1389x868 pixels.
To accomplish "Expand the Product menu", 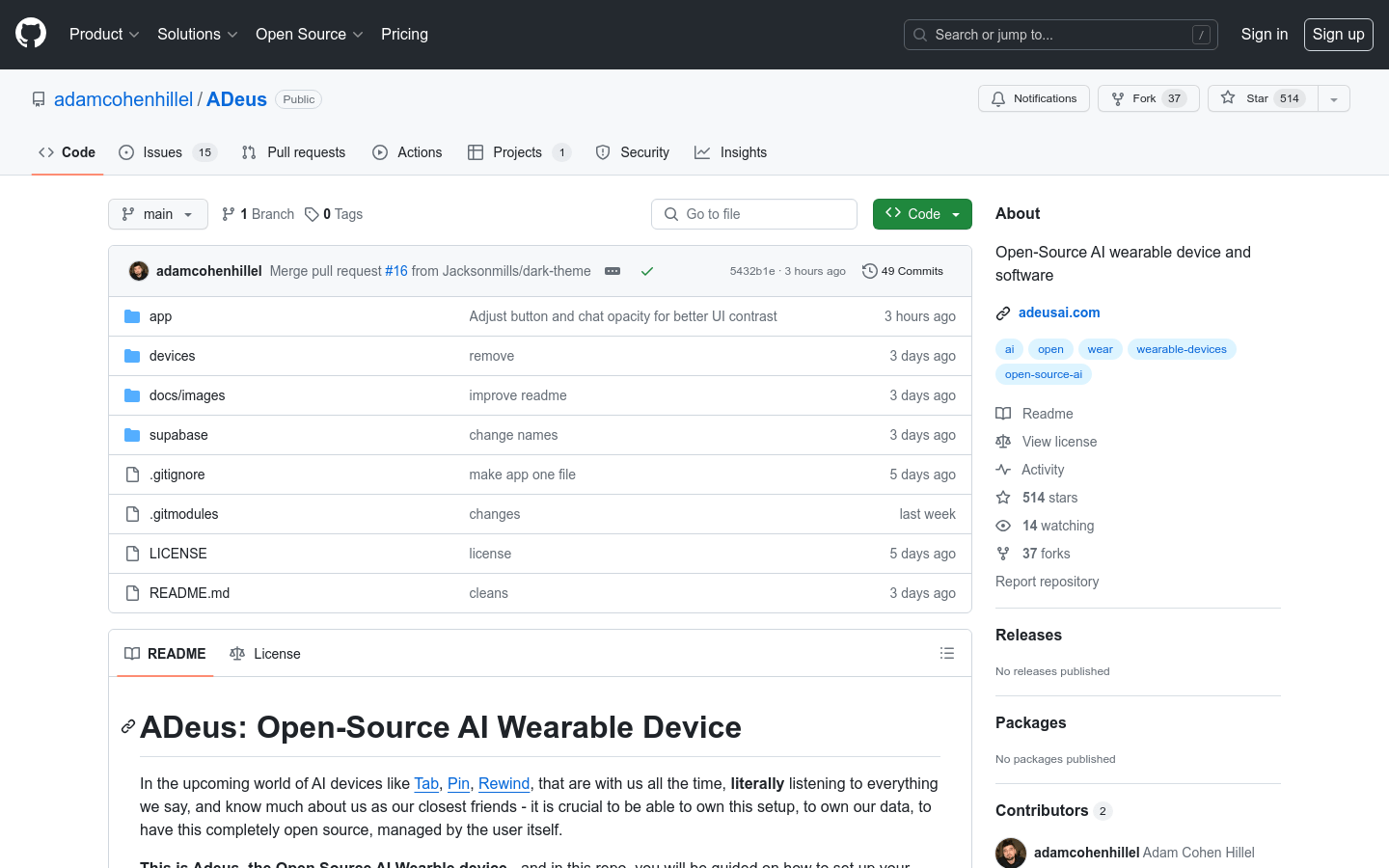I will [x=104, y=34].
